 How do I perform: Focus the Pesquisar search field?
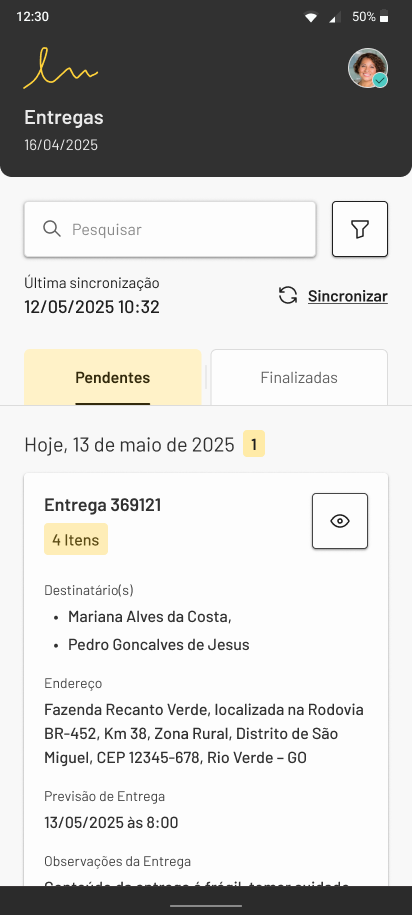[x=170, y=229]
